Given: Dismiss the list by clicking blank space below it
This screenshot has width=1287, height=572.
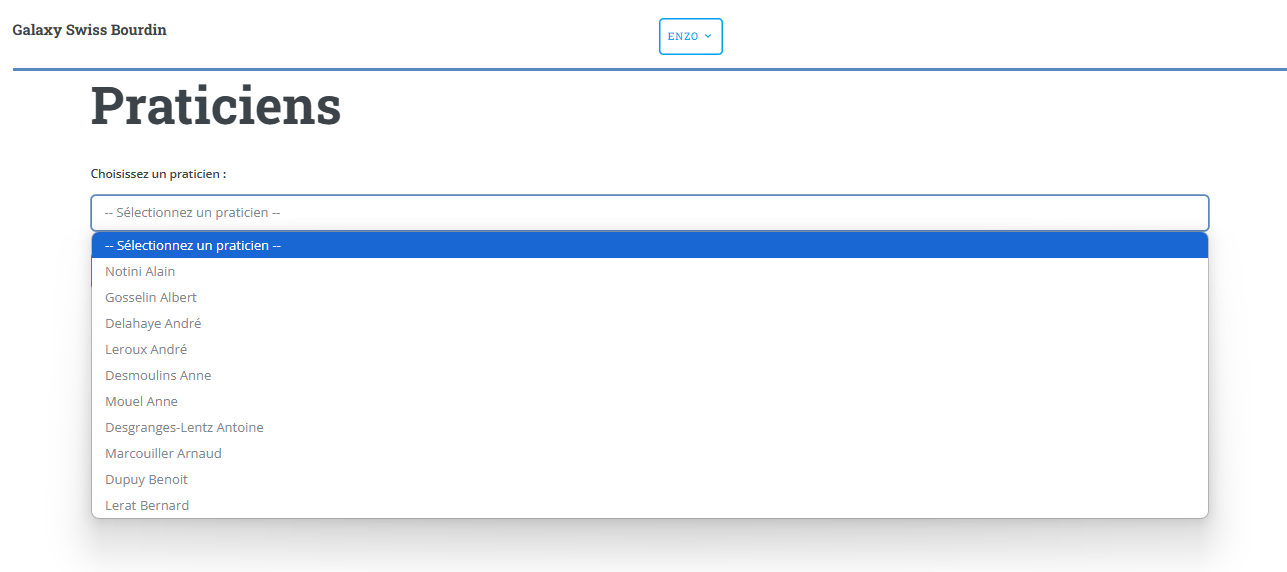Looking at the screenshot, I should coord(649,548).
